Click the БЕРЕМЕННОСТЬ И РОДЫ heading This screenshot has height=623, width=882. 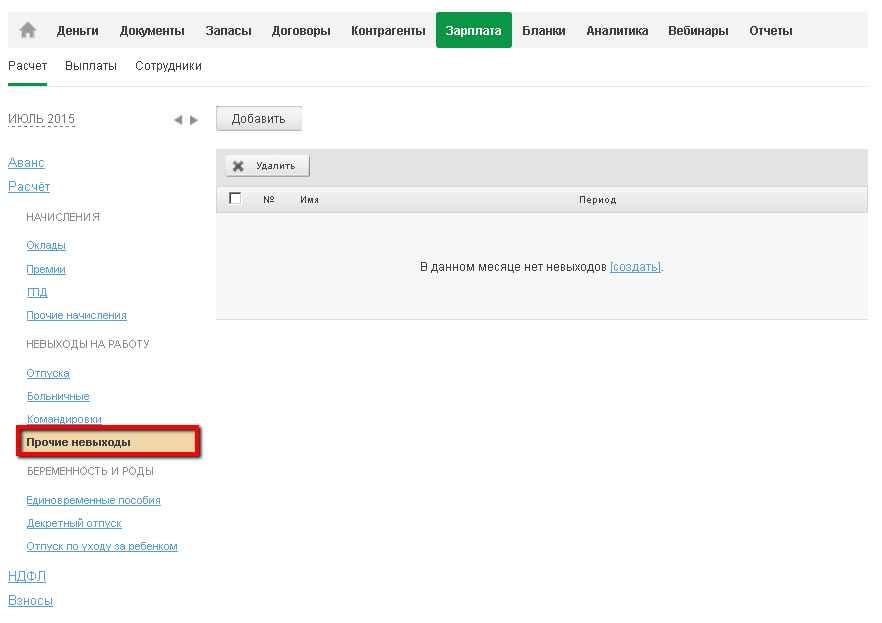(x=91, y=471)
